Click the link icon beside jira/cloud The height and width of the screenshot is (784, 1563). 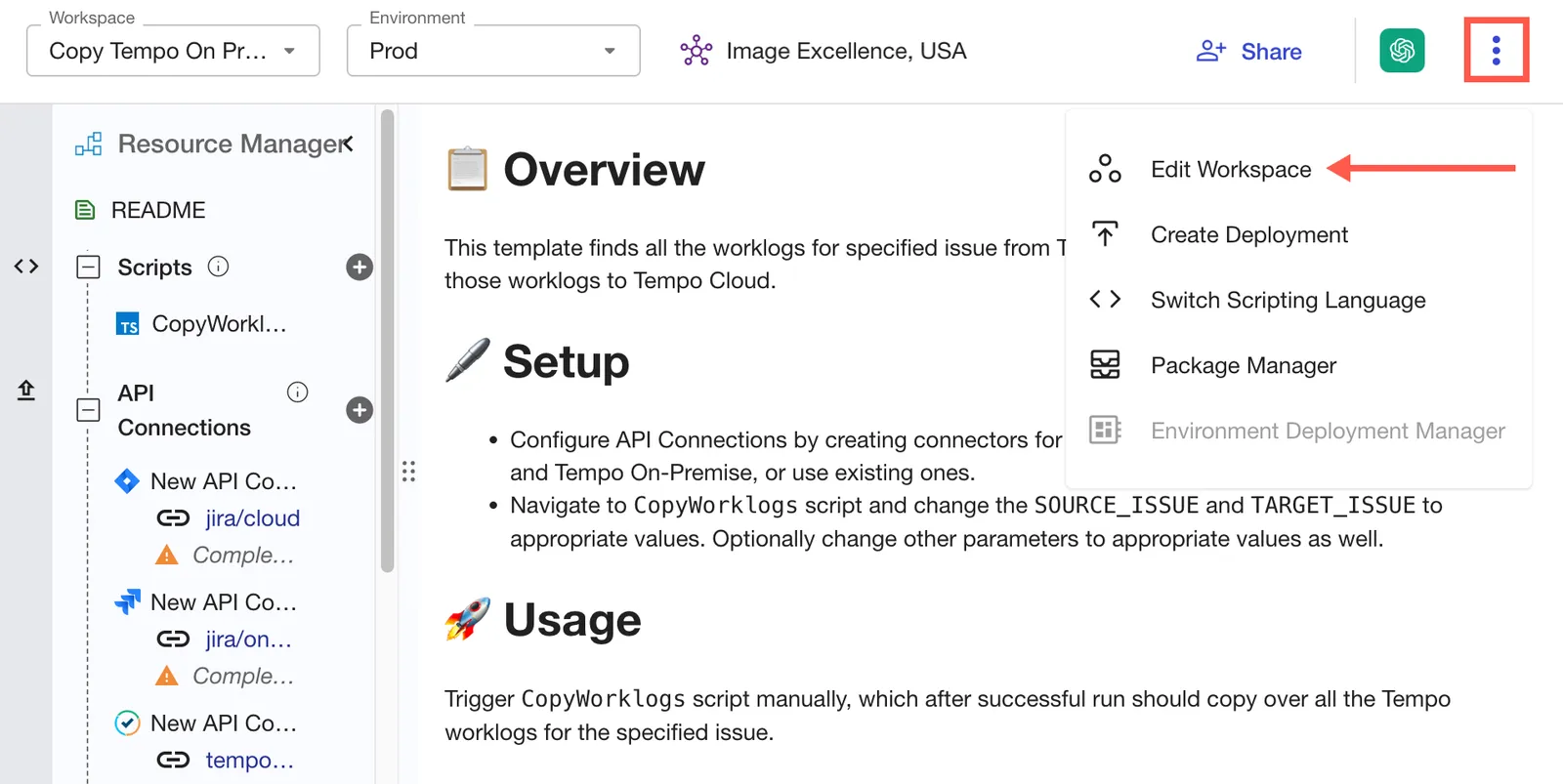coord(173,518)
